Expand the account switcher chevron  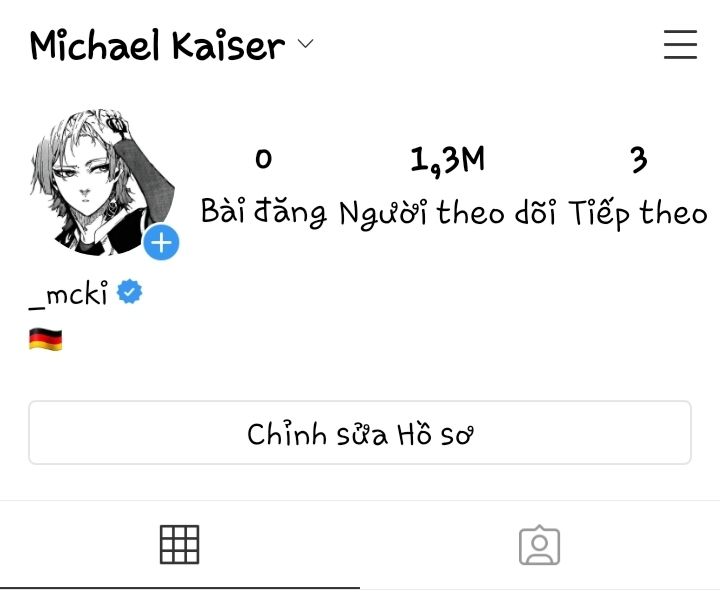point(305,44)
